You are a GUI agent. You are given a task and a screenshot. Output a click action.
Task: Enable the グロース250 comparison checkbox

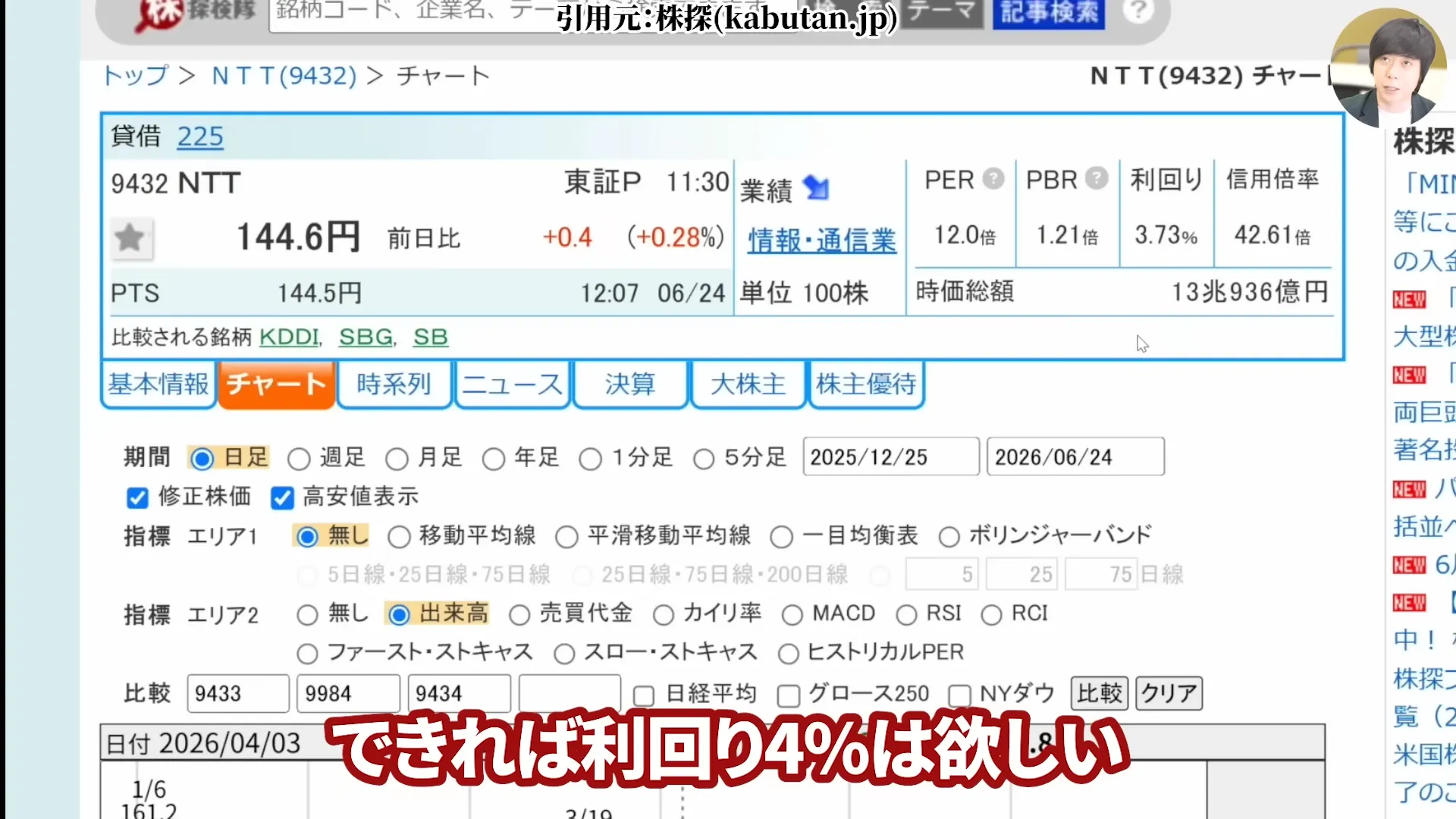pos(789,695)
